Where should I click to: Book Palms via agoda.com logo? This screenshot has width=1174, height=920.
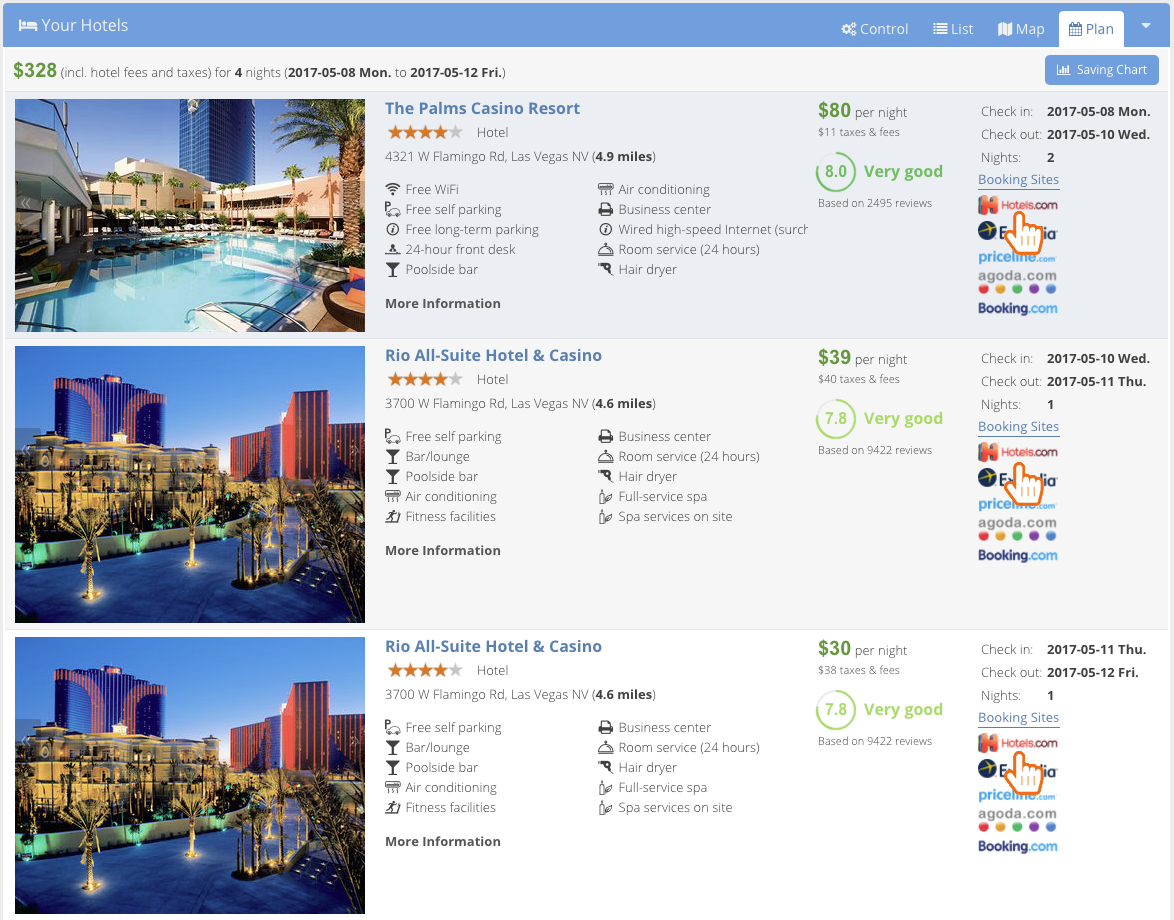(1018, 281)
